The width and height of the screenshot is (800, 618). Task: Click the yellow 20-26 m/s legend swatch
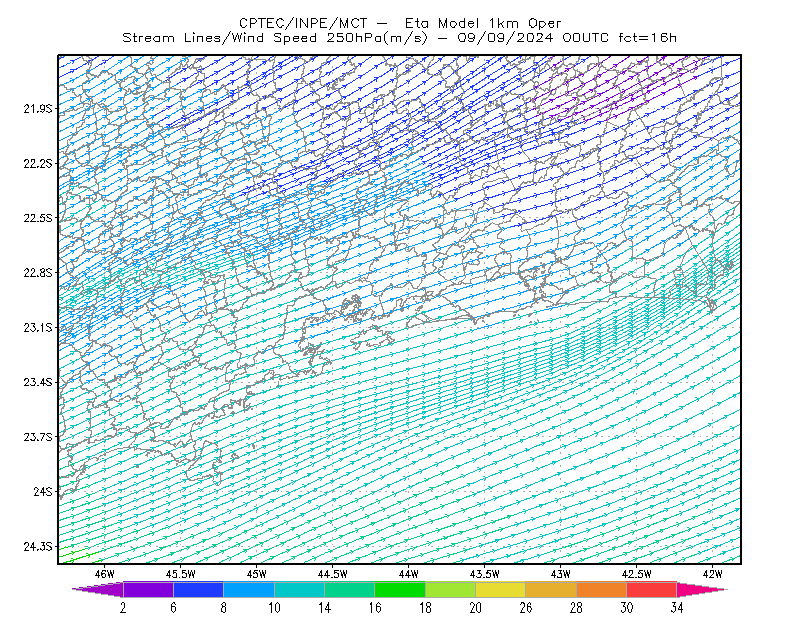pos(501,589)
